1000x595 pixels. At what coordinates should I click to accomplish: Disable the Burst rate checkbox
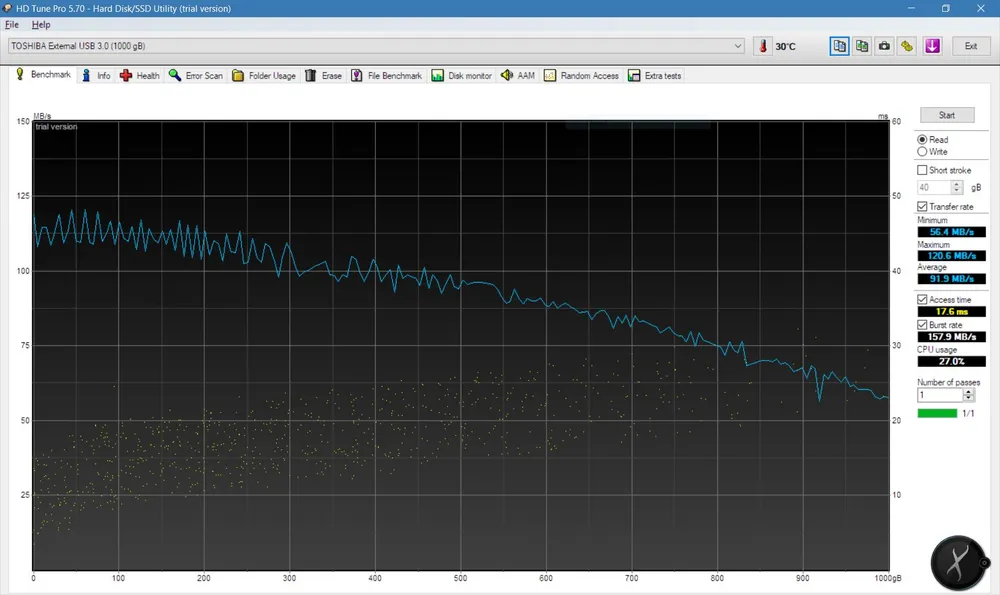(x=922, y=325)
